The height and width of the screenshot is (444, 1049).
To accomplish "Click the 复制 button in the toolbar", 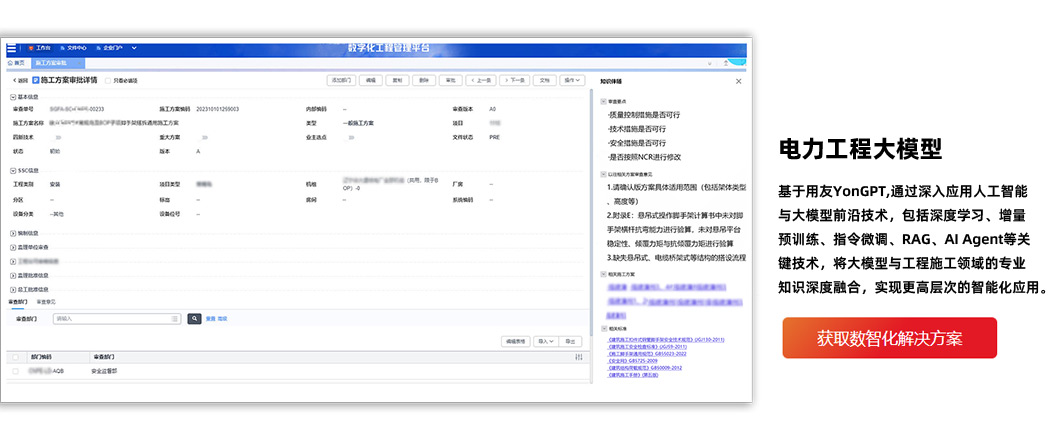I will (397, 80).
